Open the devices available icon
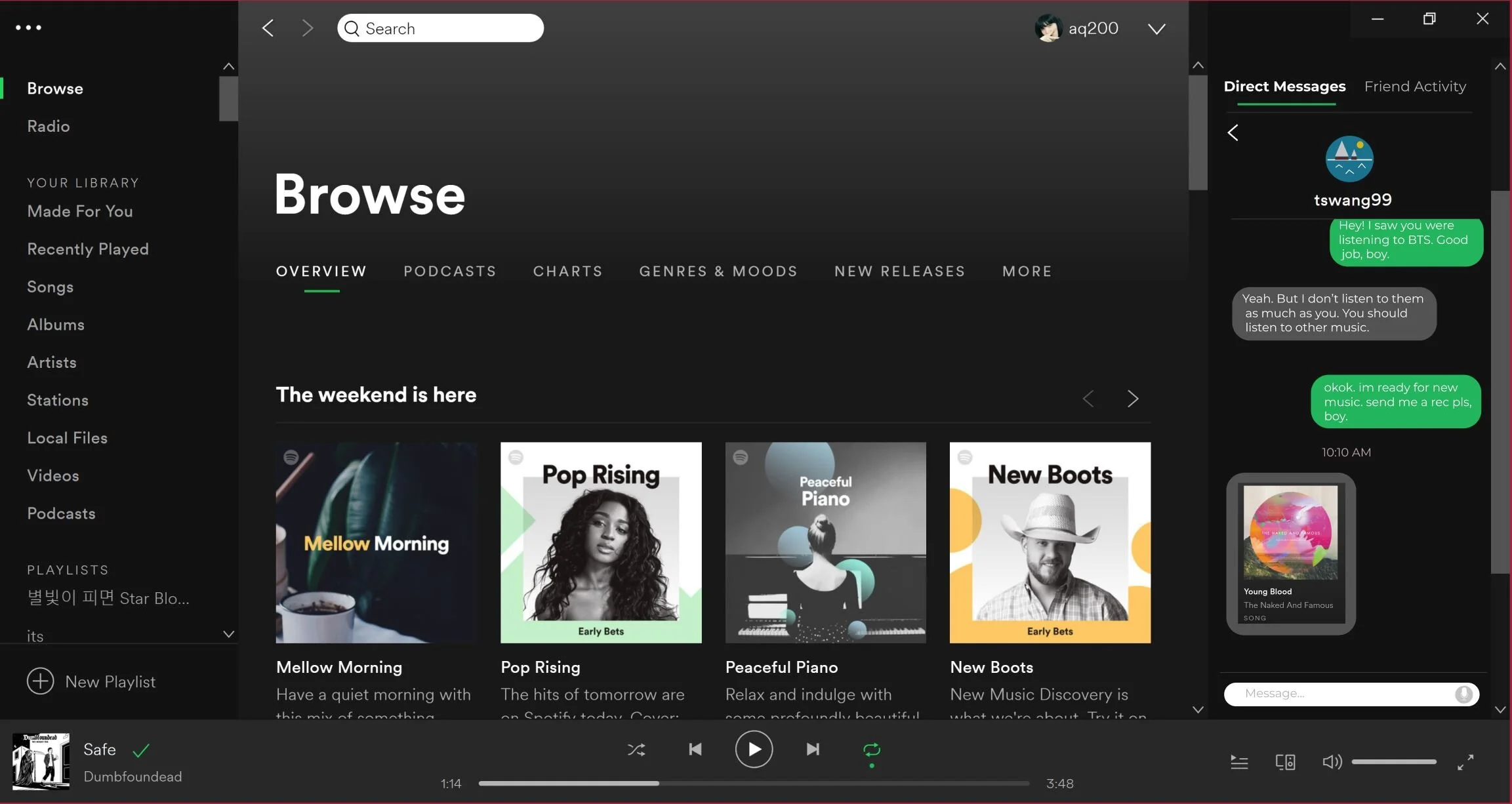Image resolution: width=1512 pixels, height=804 pixels. tap(1284, 762)
